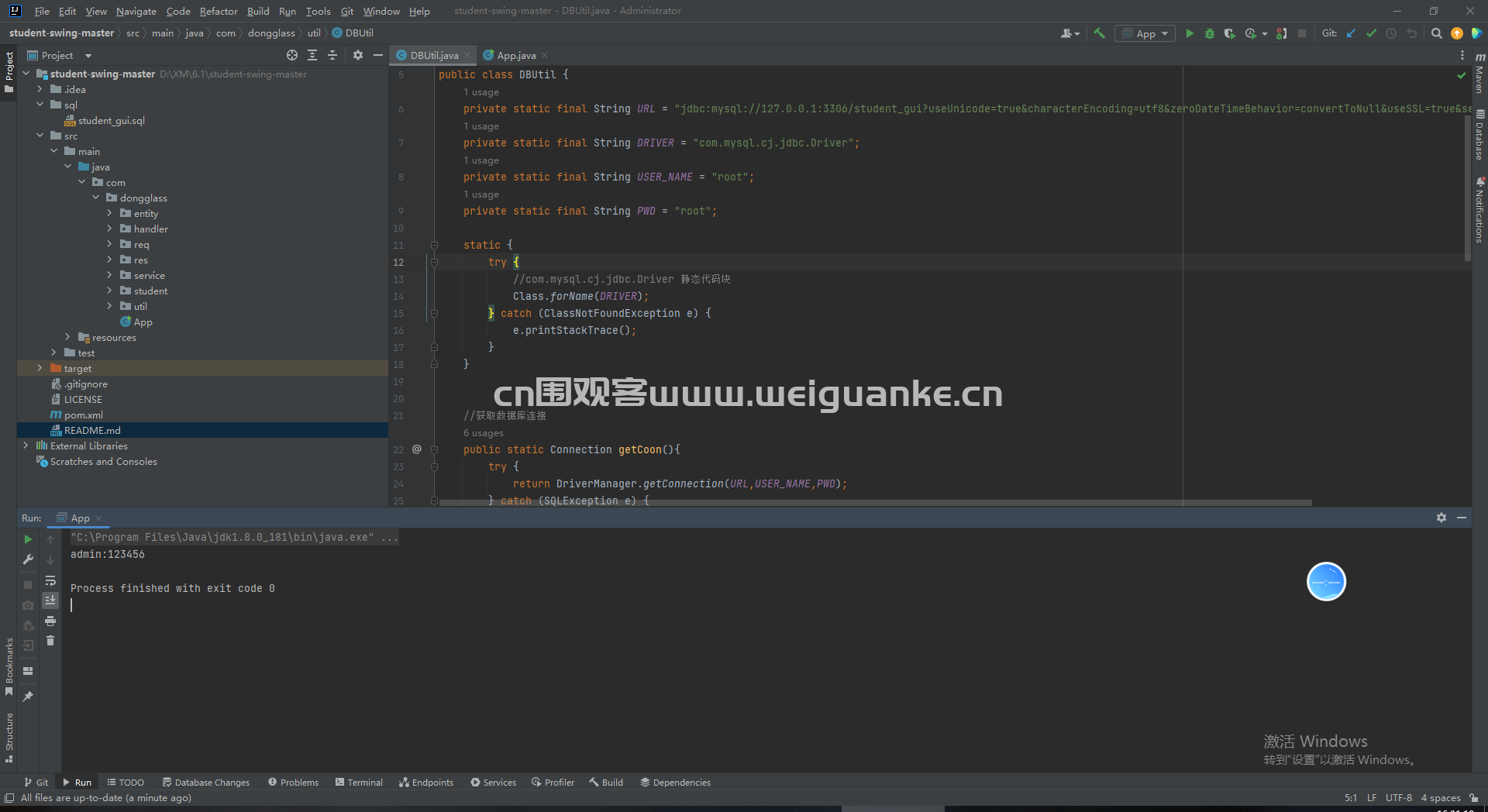Rerun App using Run panel play icon
The image size is (1488, 812).
(x=28, y=539)
